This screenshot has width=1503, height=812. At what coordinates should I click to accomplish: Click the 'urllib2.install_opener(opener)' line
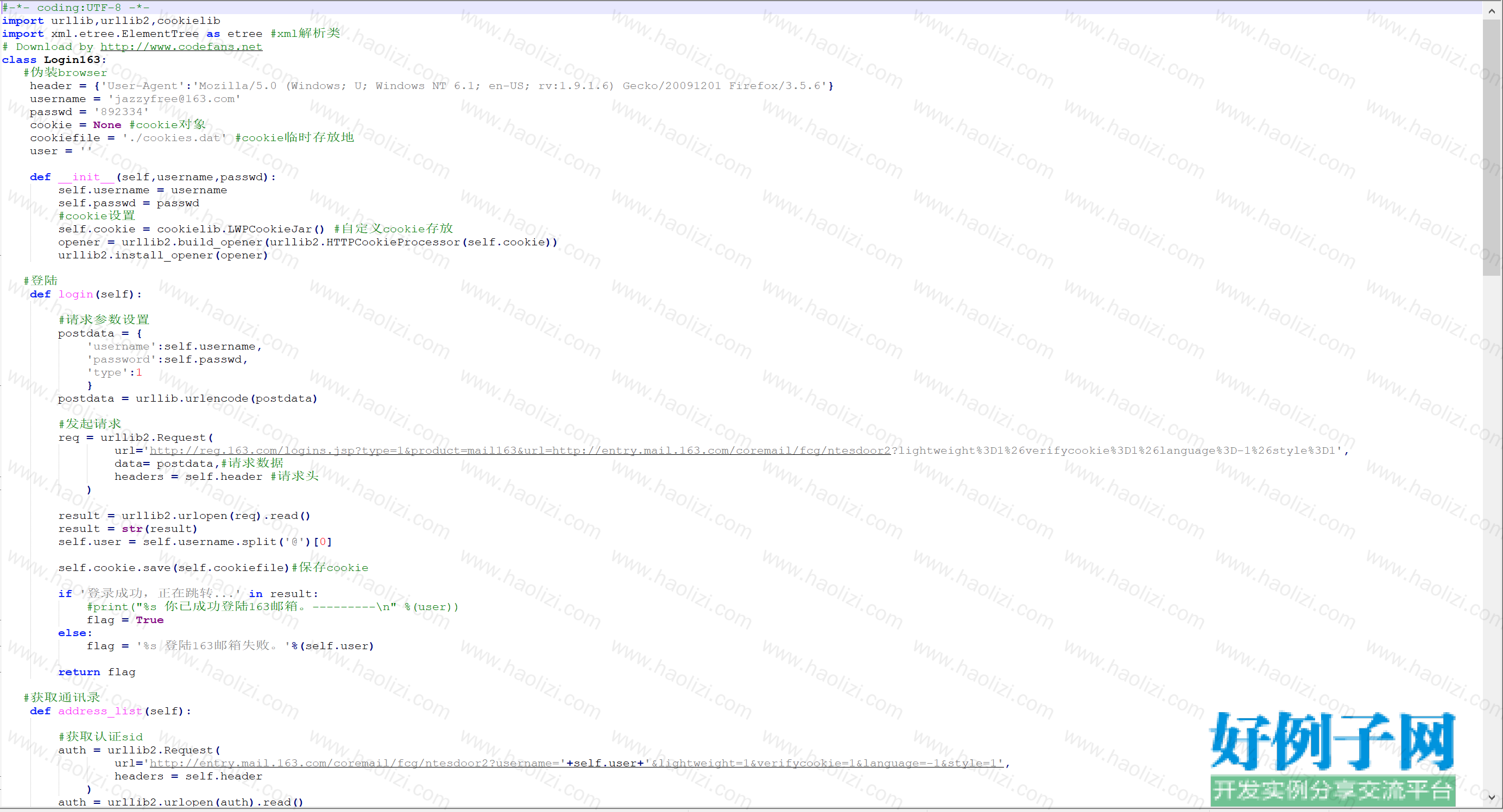pos(163,255)
